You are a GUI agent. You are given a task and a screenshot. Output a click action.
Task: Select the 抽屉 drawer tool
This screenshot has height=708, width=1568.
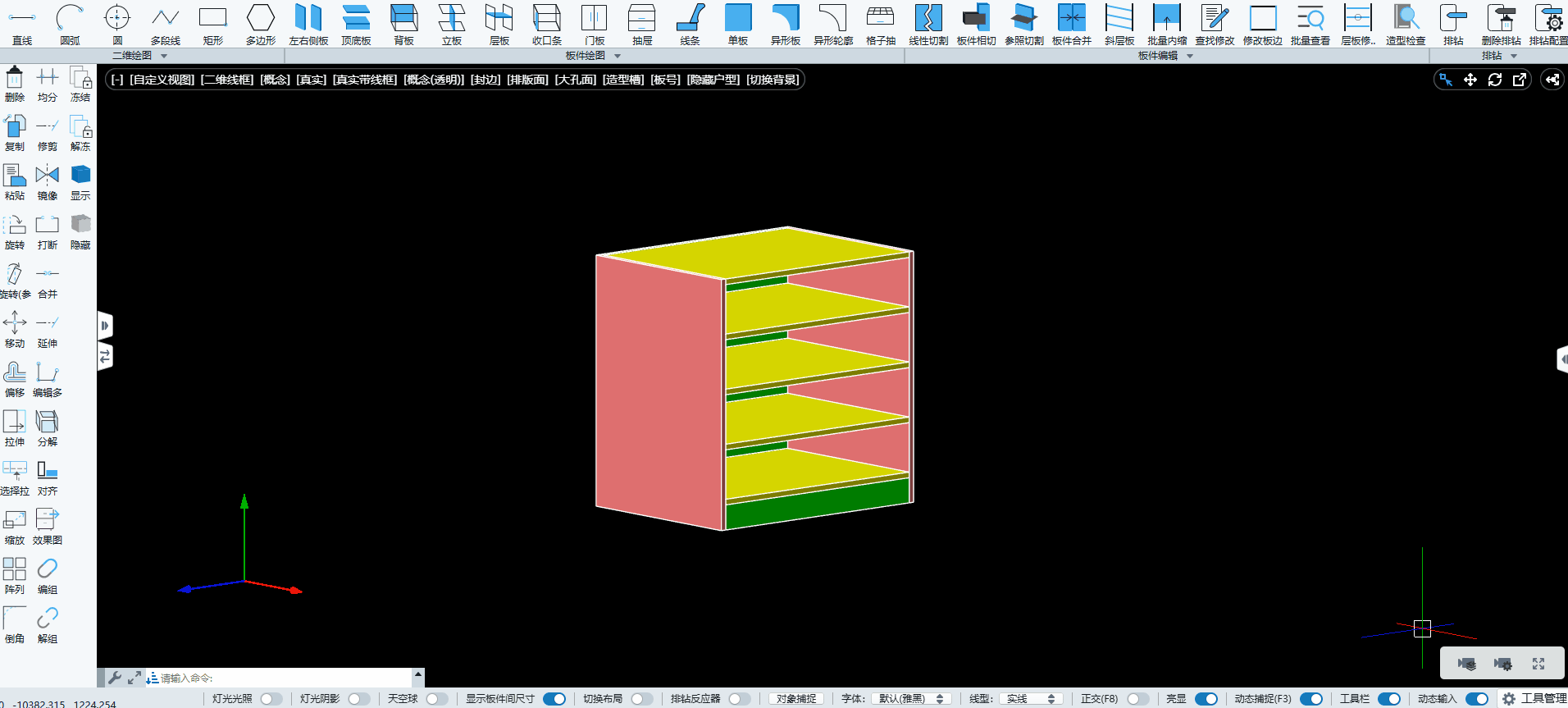[x=641, y=24]
